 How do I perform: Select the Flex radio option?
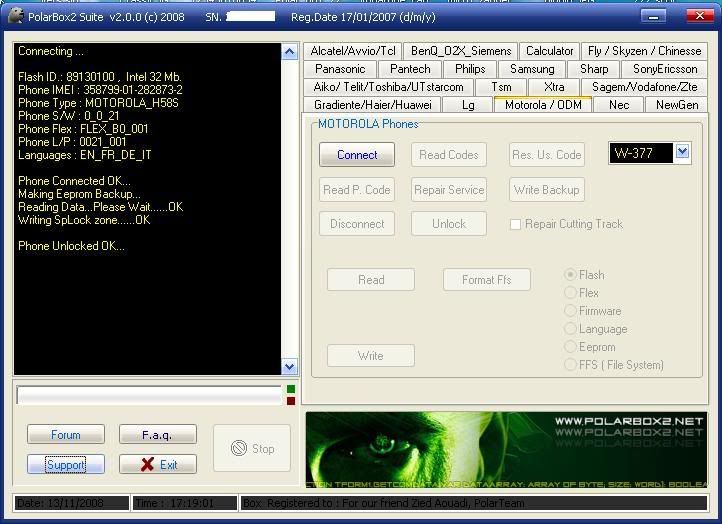point(571,293)
